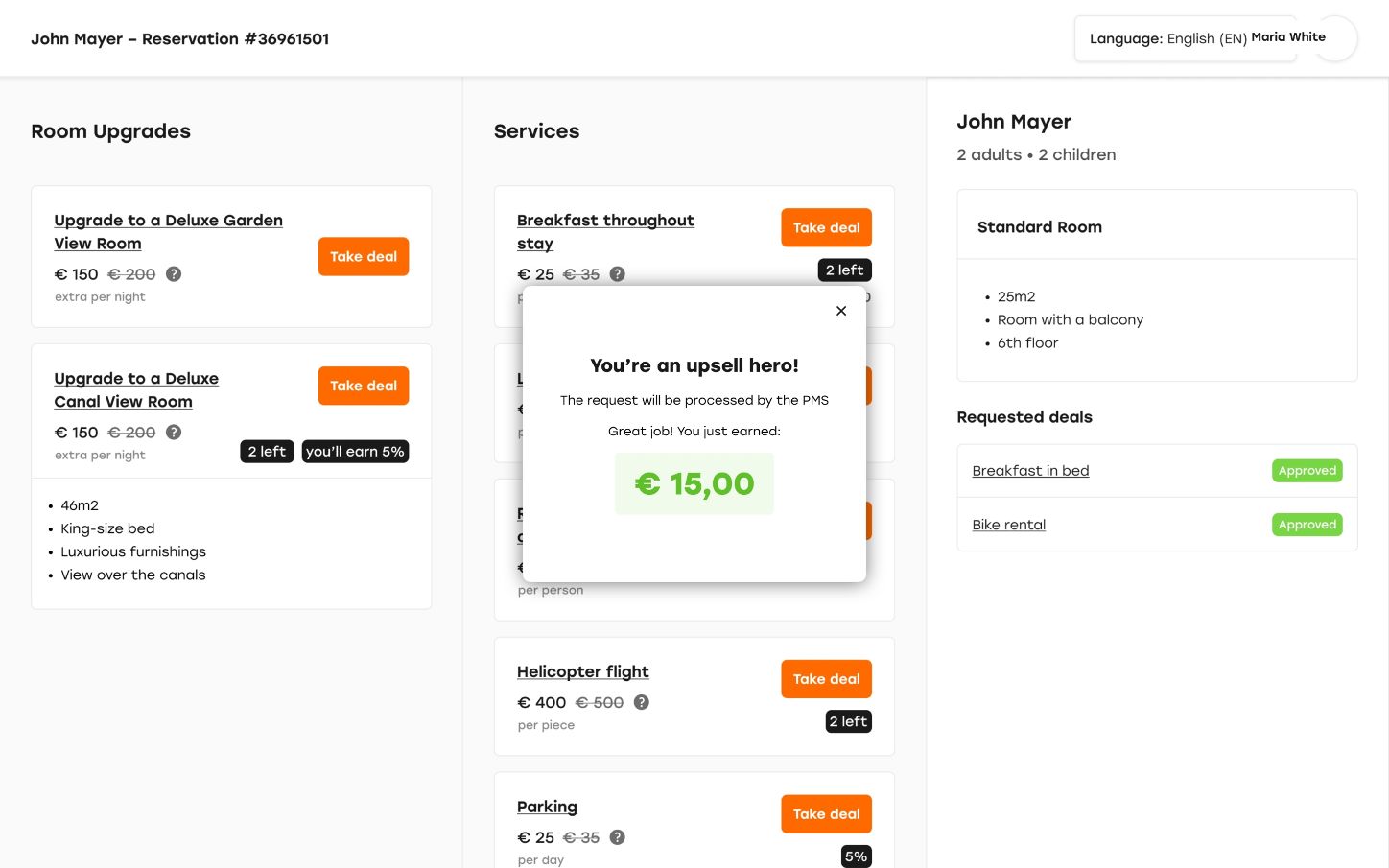The width and height of the screenshot is (1389, 868).
Task: Take the Helicopter flight deal
Action: click(x=826, y=679)
